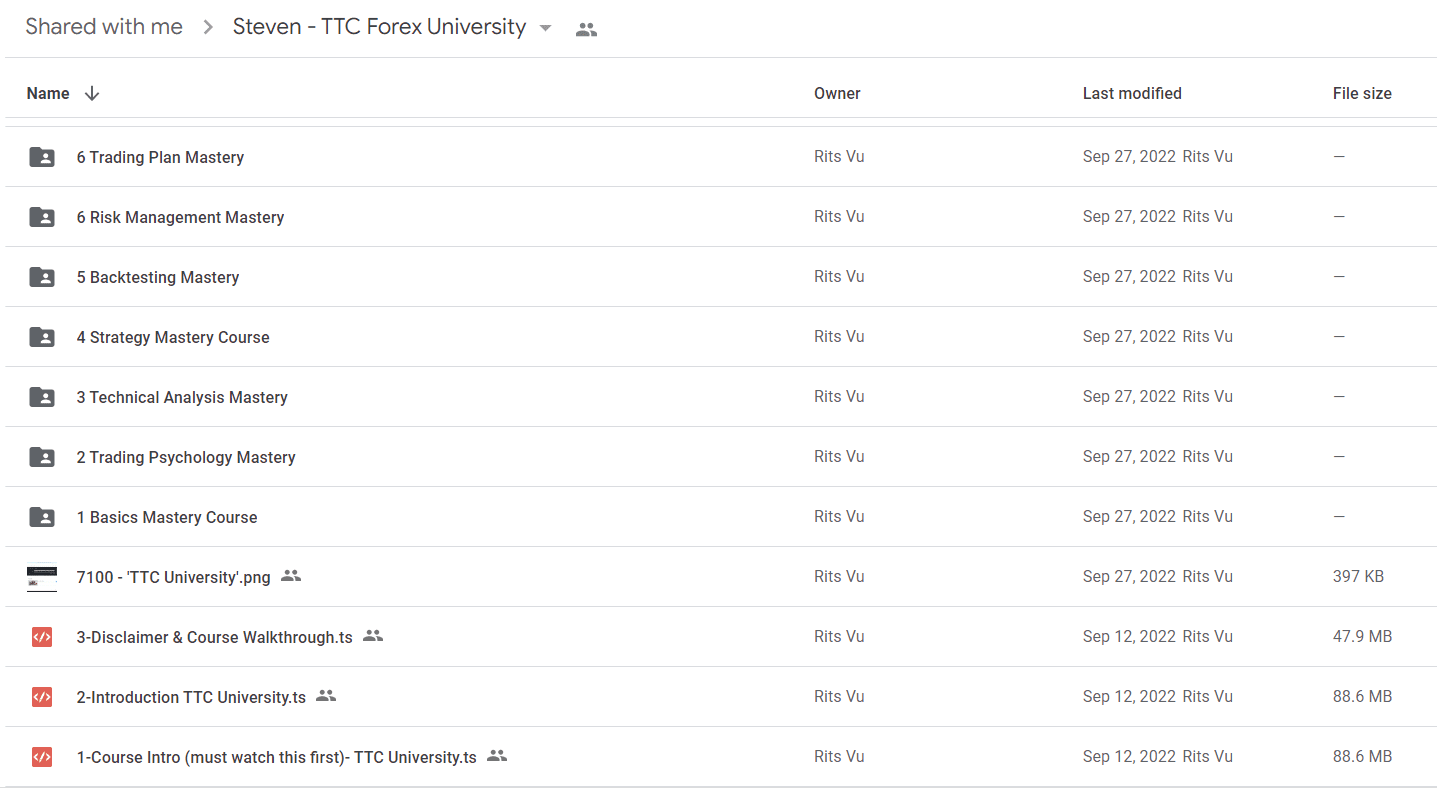1437x796 pixels.
Task: Click the shared people icon beside the folder title
Action: tap(587, 30)
